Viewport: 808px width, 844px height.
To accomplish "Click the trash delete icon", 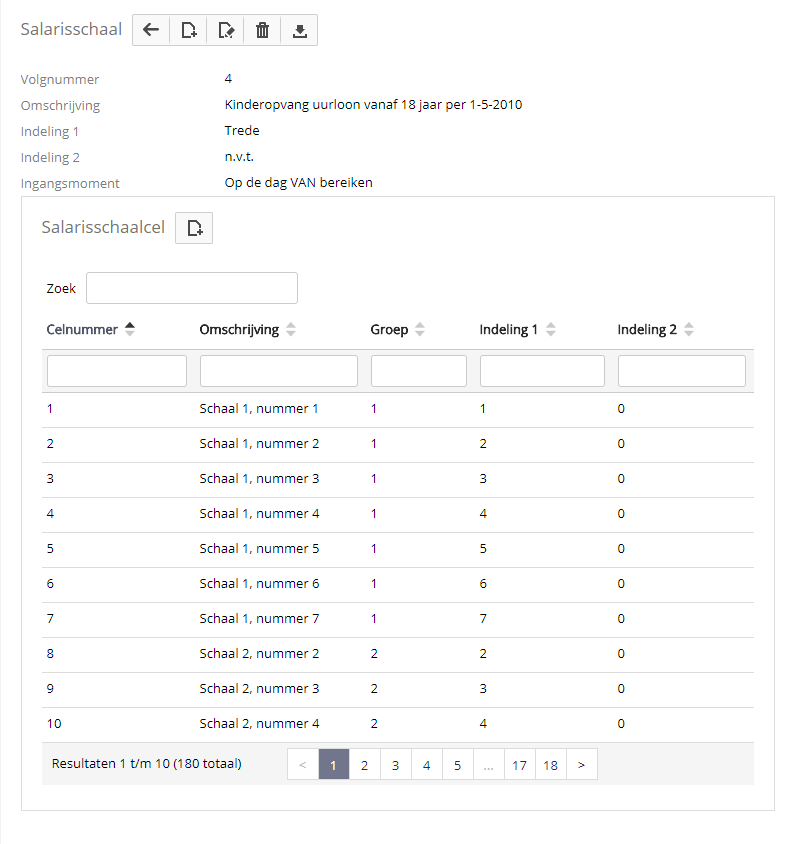I will 262,30.
